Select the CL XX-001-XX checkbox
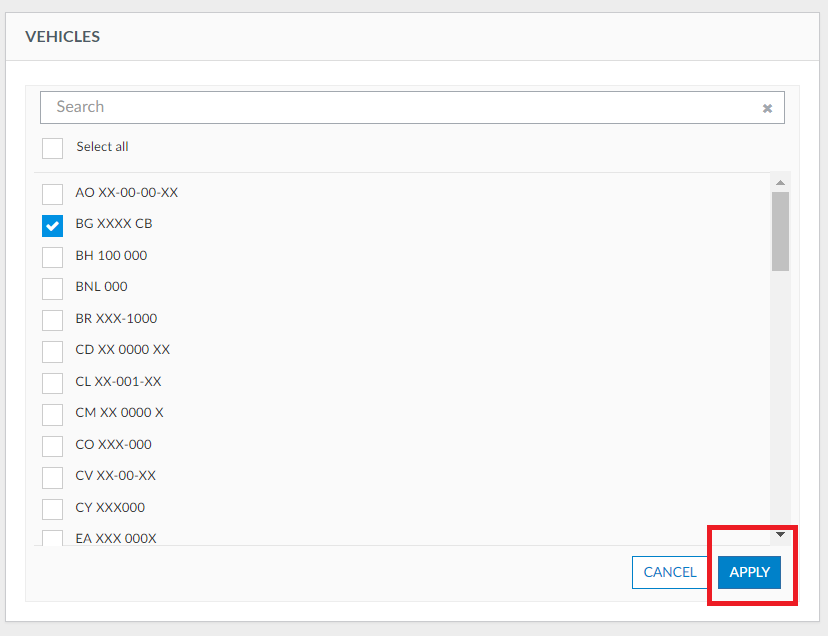The image size is (828, 636). (52, 382)
